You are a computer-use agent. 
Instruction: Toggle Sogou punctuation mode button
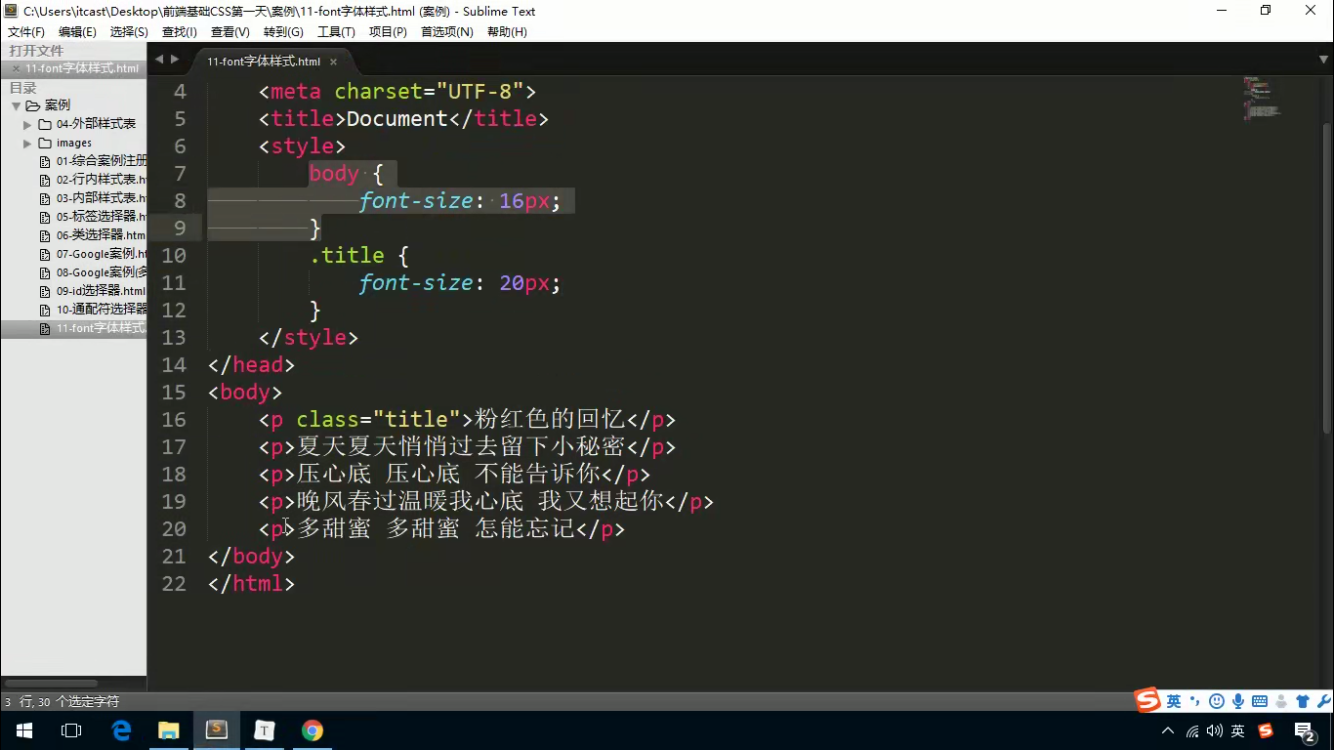[1195, 702]
